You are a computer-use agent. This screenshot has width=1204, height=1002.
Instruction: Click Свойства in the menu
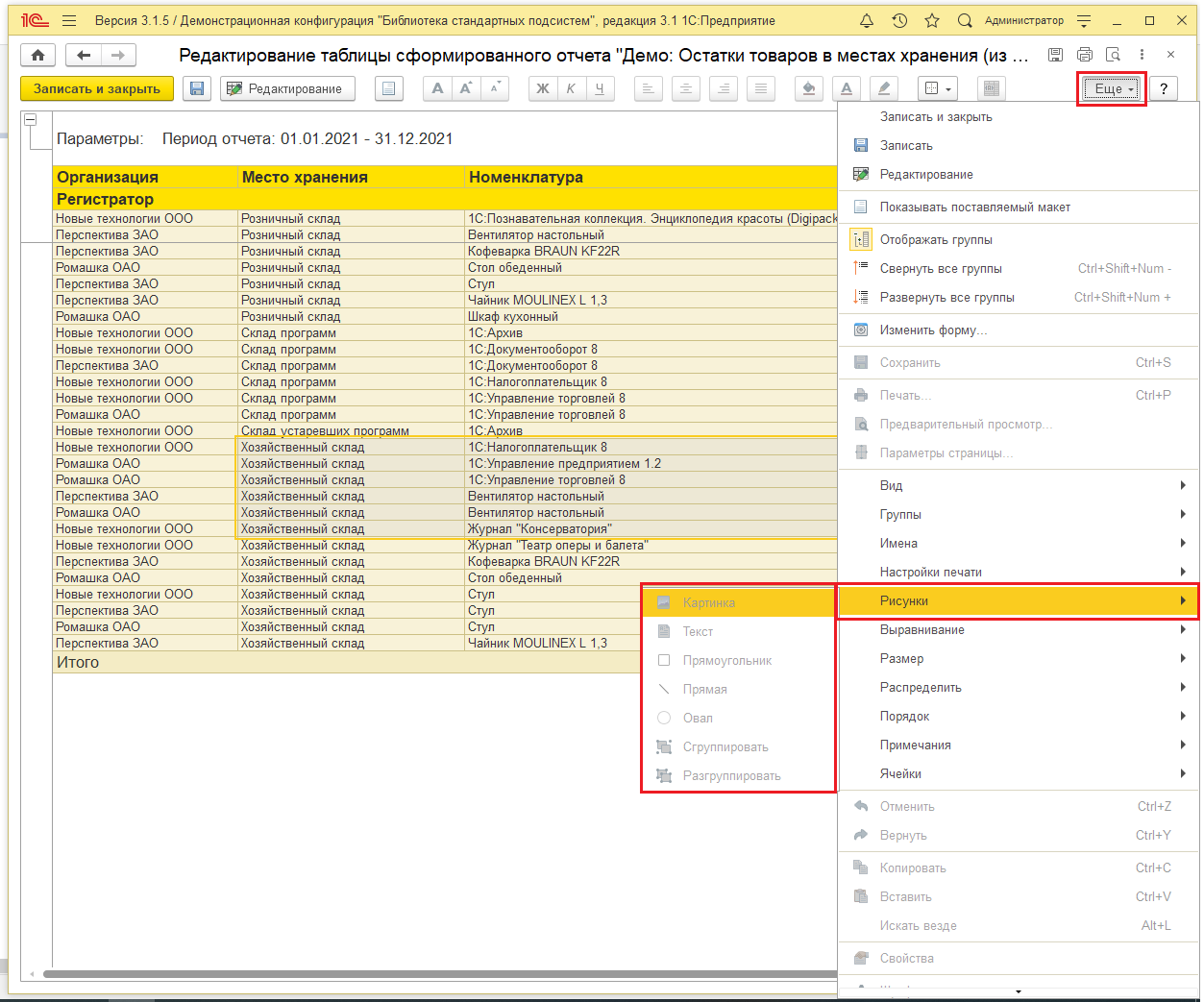point(1018,958)
